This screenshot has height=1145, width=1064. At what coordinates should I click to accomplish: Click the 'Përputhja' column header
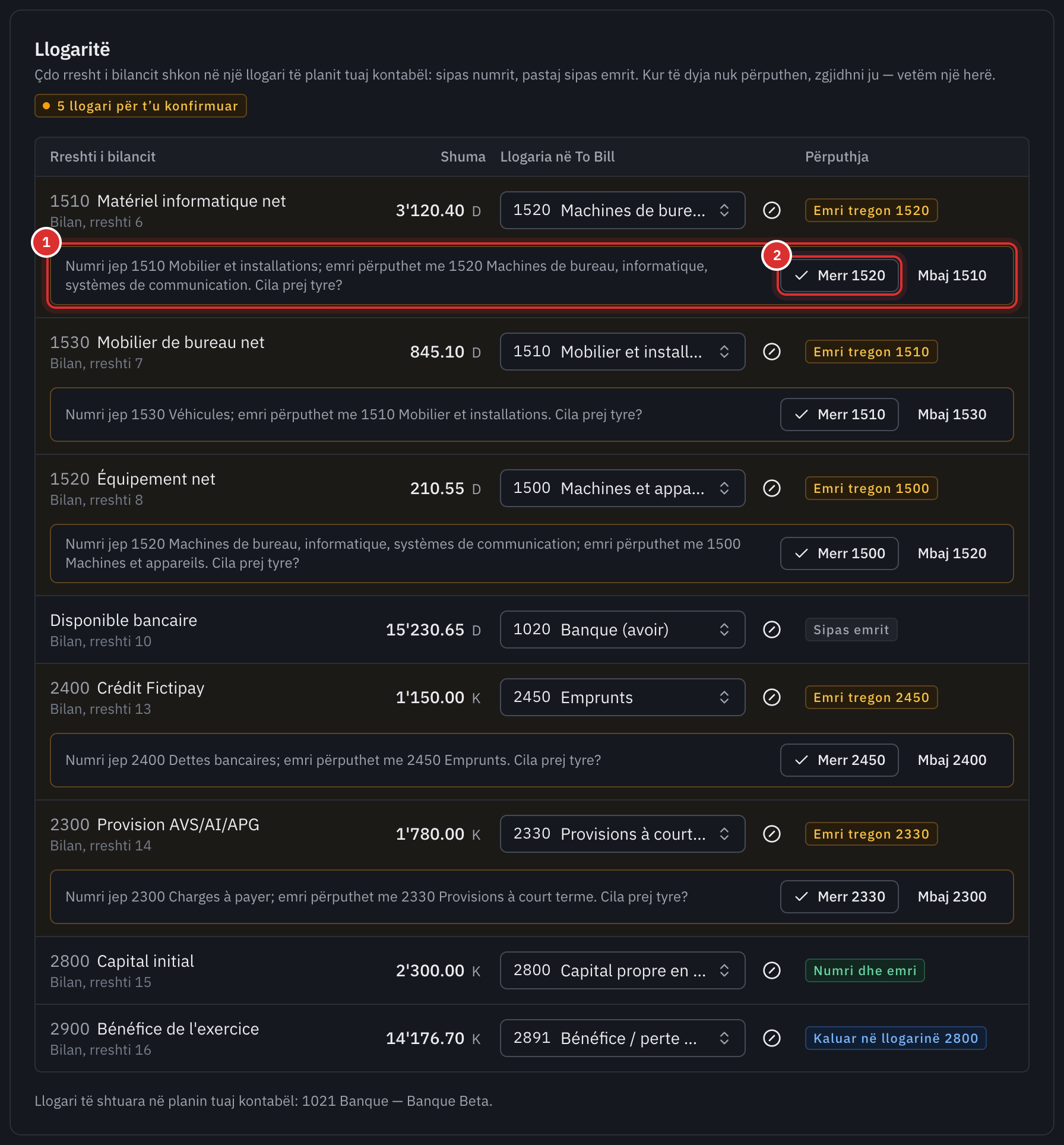coord(837,157)
